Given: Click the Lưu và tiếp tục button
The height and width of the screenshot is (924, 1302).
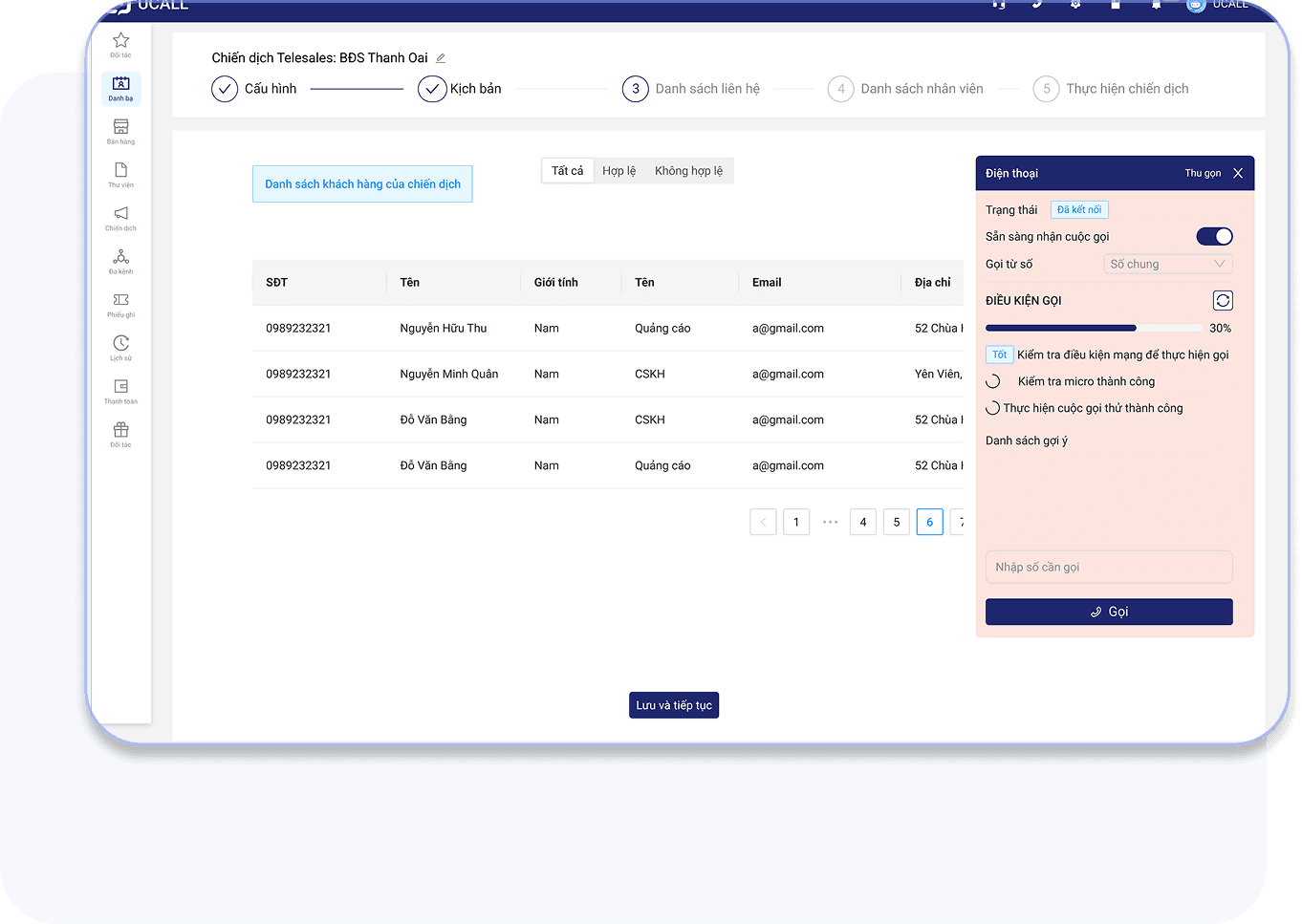Looking at the screenshot, I should tap(674, 705).
